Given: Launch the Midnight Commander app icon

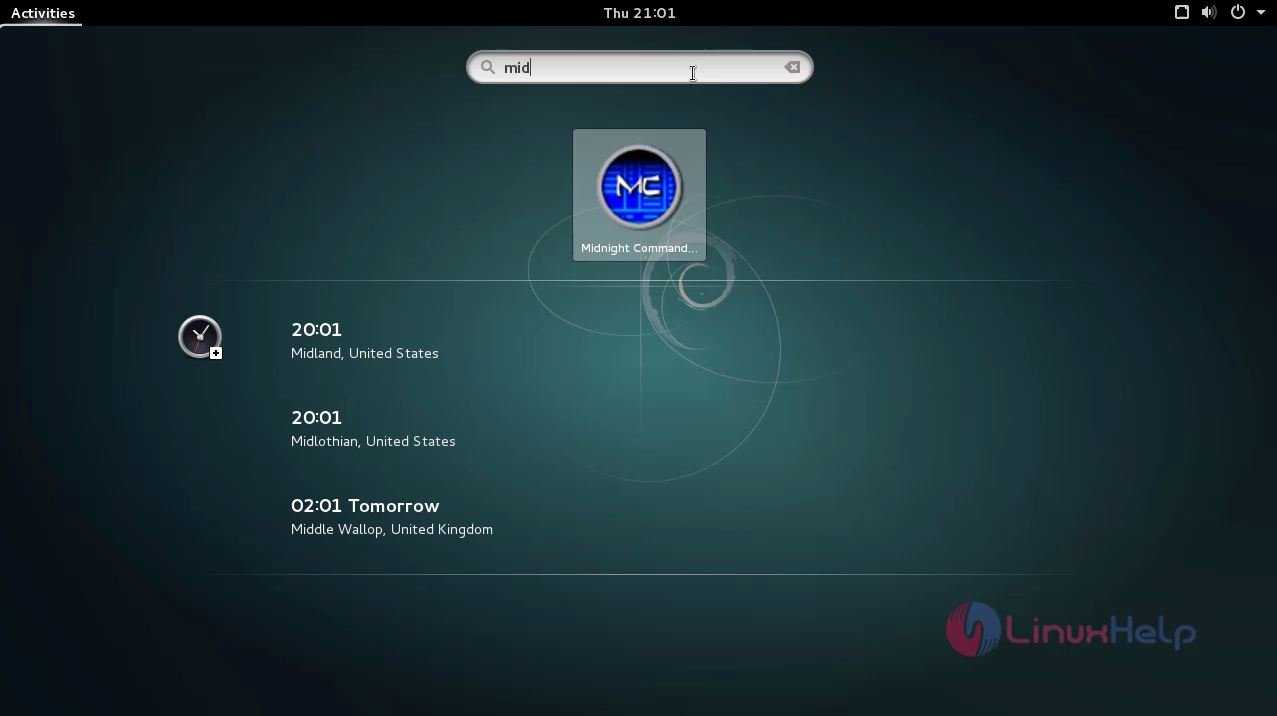Looking at the screenshot, I should [x=639, y=187].
